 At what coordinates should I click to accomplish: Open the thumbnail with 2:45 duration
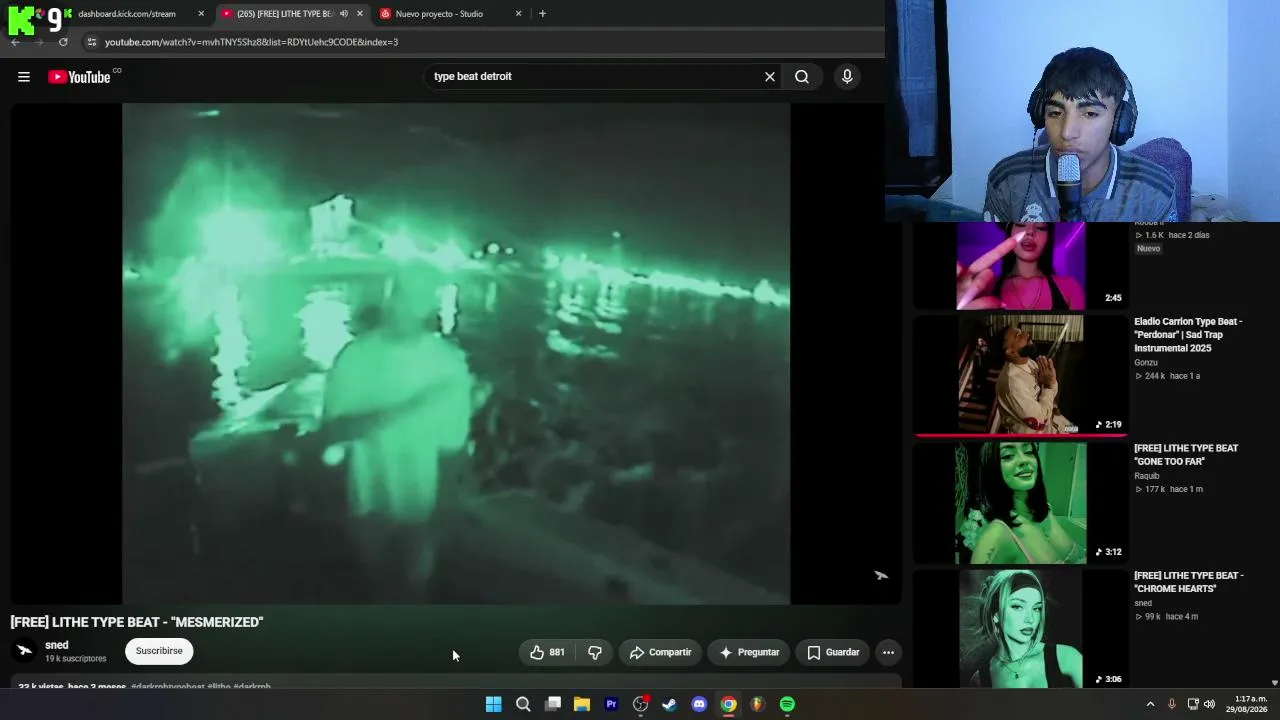[1020, 266]
